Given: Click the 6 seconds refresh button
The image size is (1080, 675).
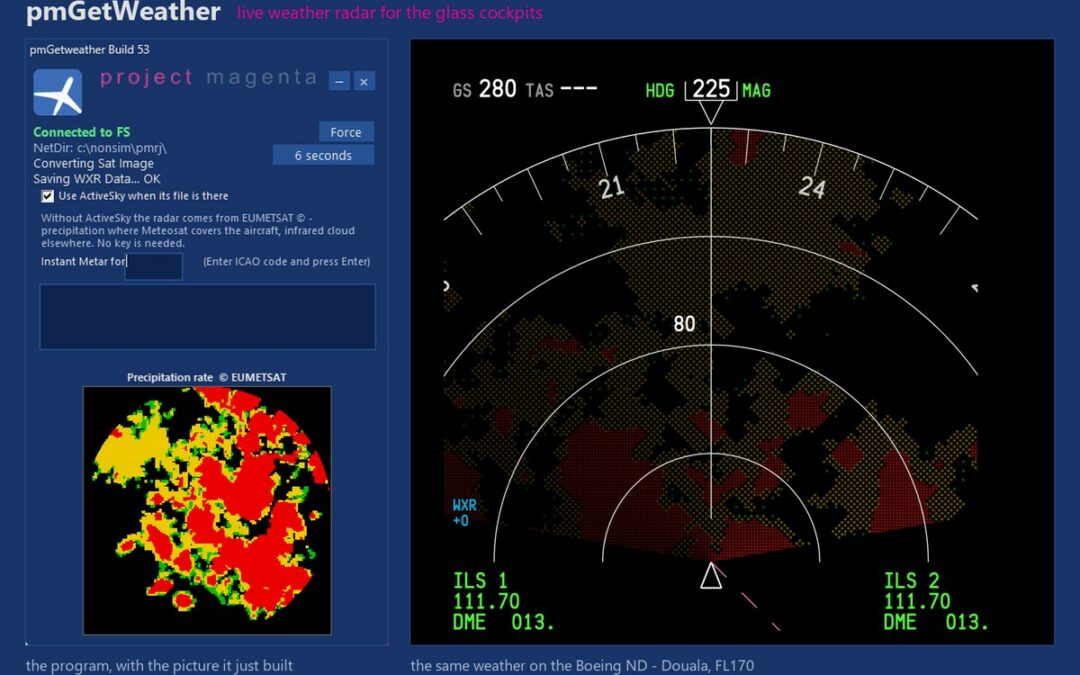Looking at the screenshot, I should (323, 156).
